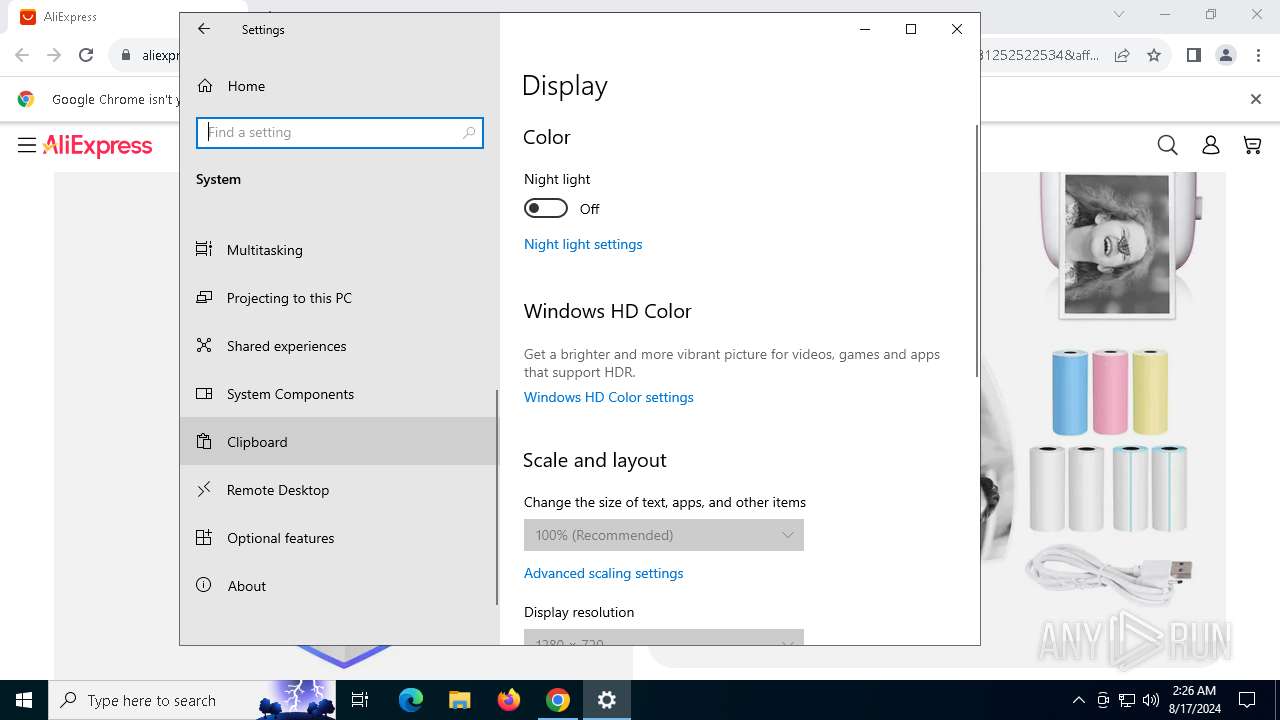Open Settings Home page

[339, 86]
